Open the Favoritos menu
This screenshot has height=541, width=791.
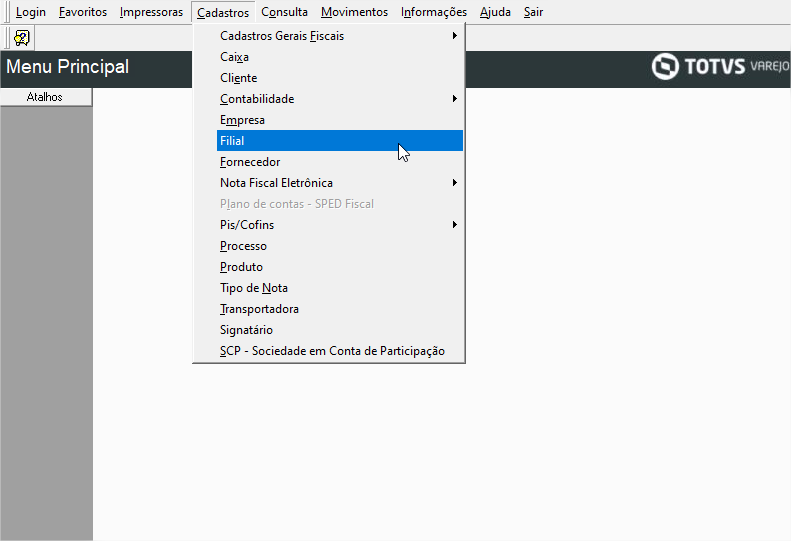point(83,12)
